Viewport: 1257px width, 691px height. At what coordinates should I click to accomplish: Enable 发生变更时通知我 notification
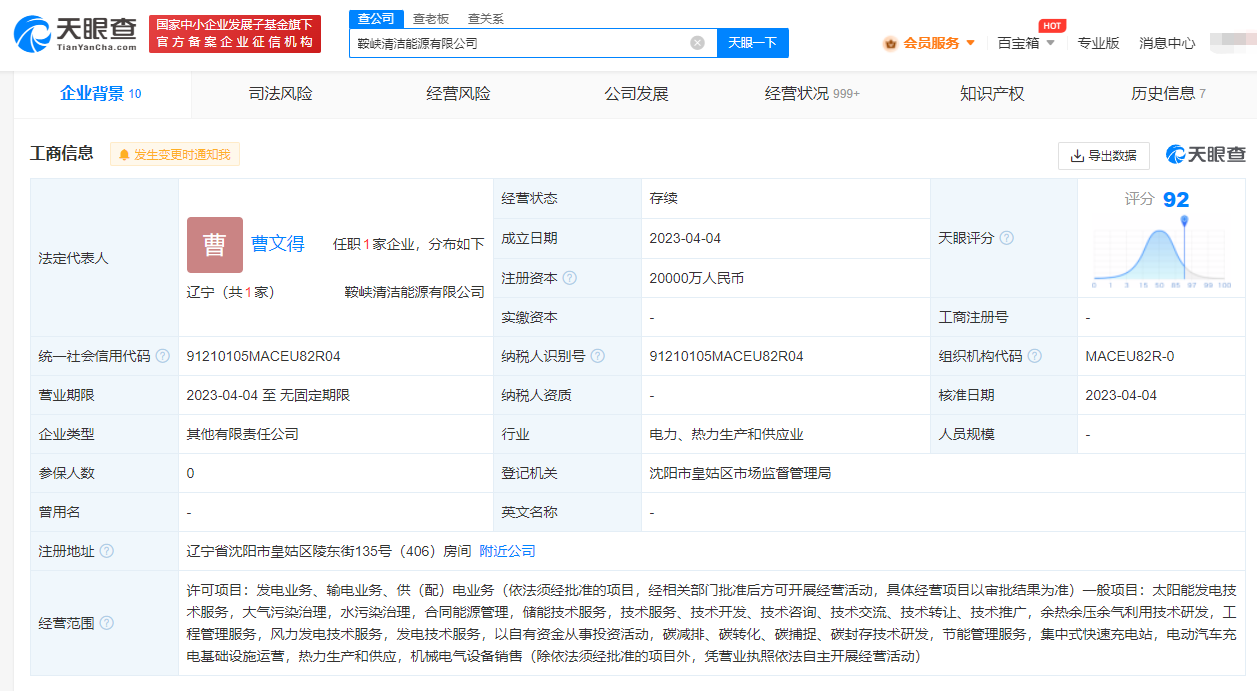175,155
